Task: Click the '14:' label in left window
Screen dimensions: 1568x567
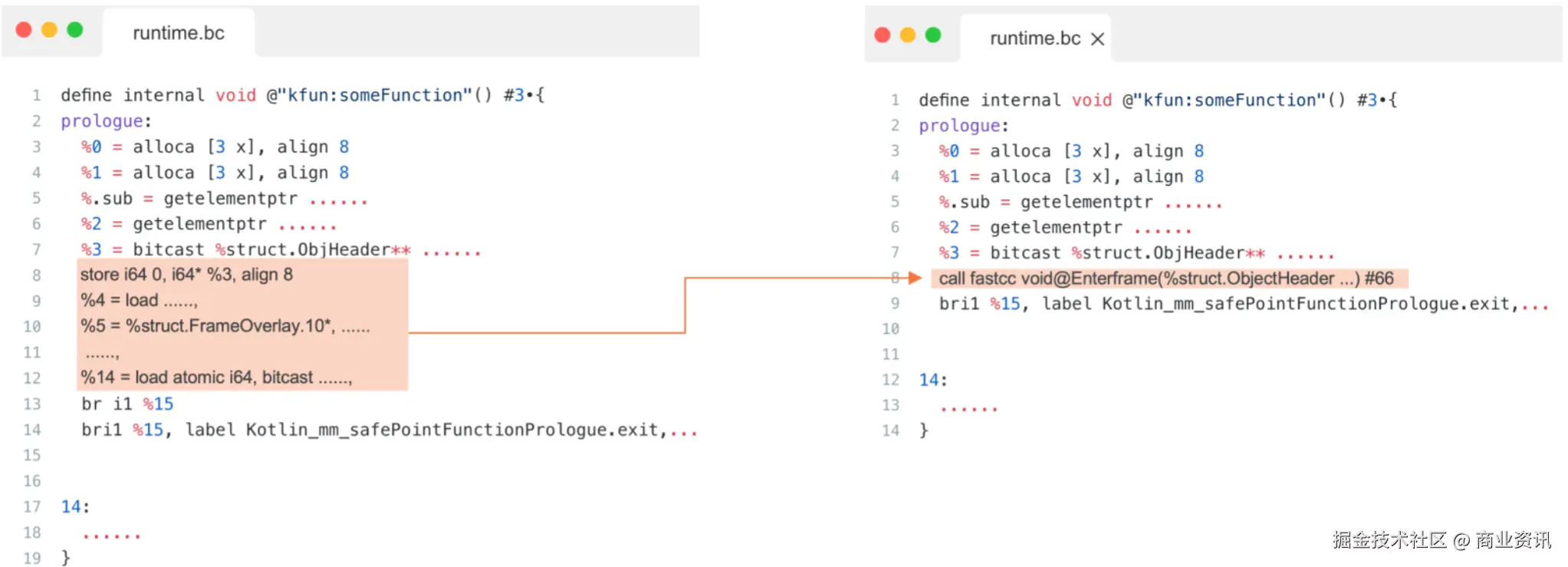Action: pyautogui.click(x=75, y=507)
